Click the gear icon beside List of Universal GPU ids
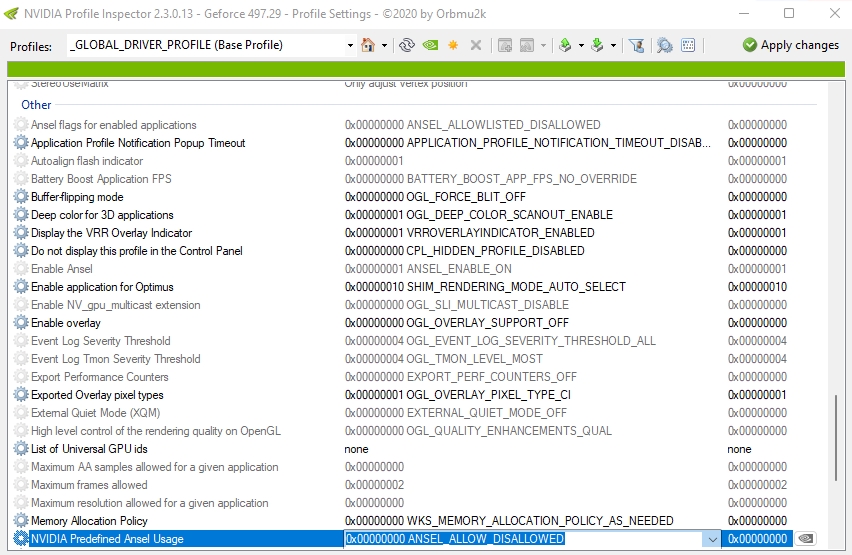The image size is (852, 555). tap(21, 448)
